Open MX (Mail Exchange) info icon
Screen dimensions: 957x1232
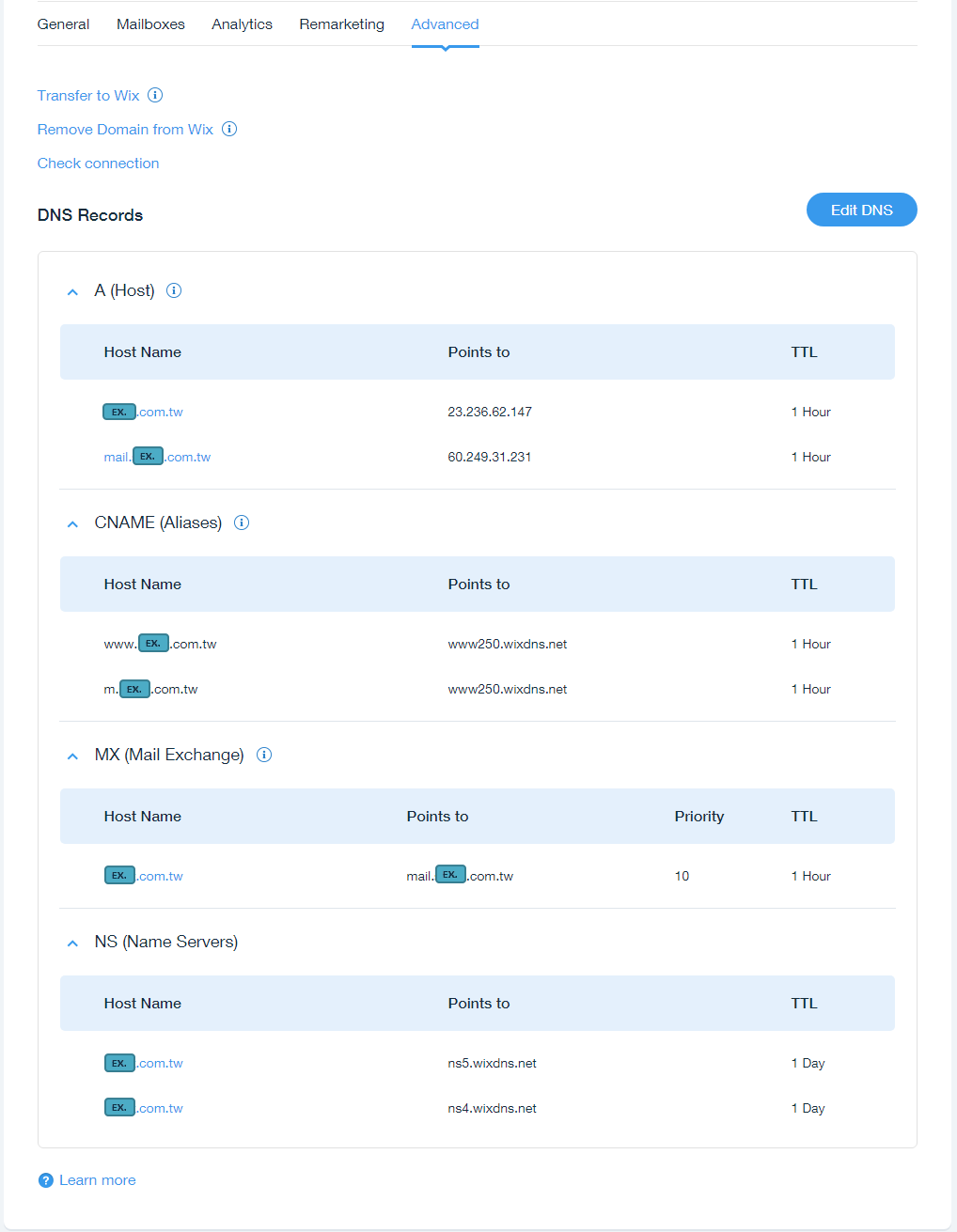(x=264, y=755)
